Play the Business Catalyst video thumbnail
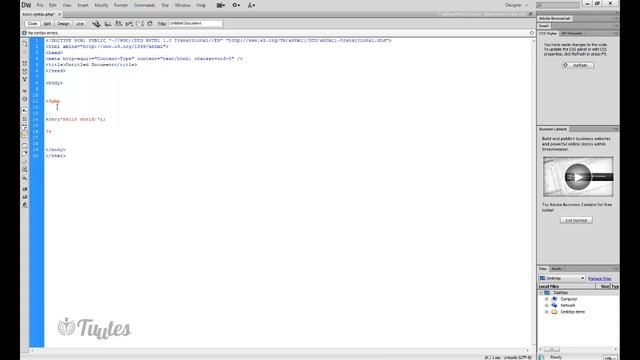 click(578, 177)
